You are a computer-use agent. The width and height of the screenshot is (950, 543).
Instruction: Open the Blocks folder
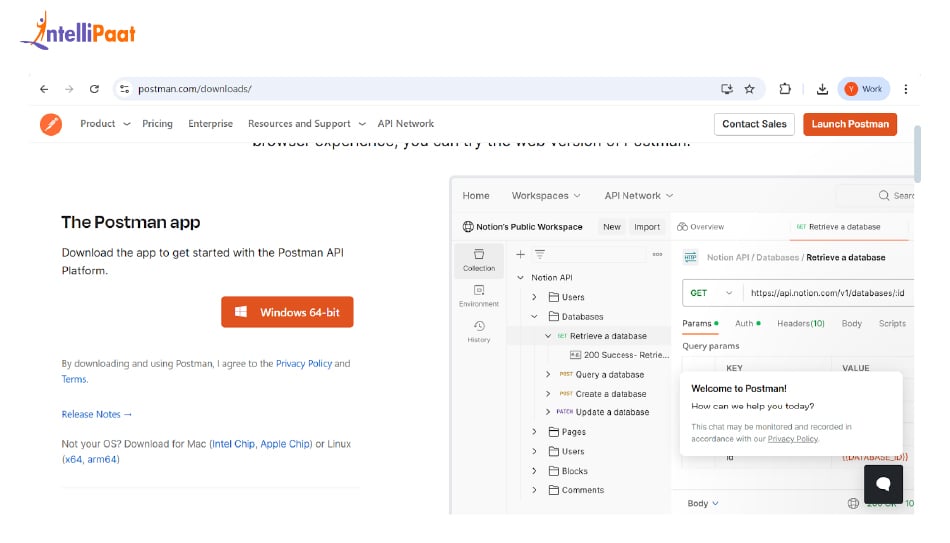point(568,471)
